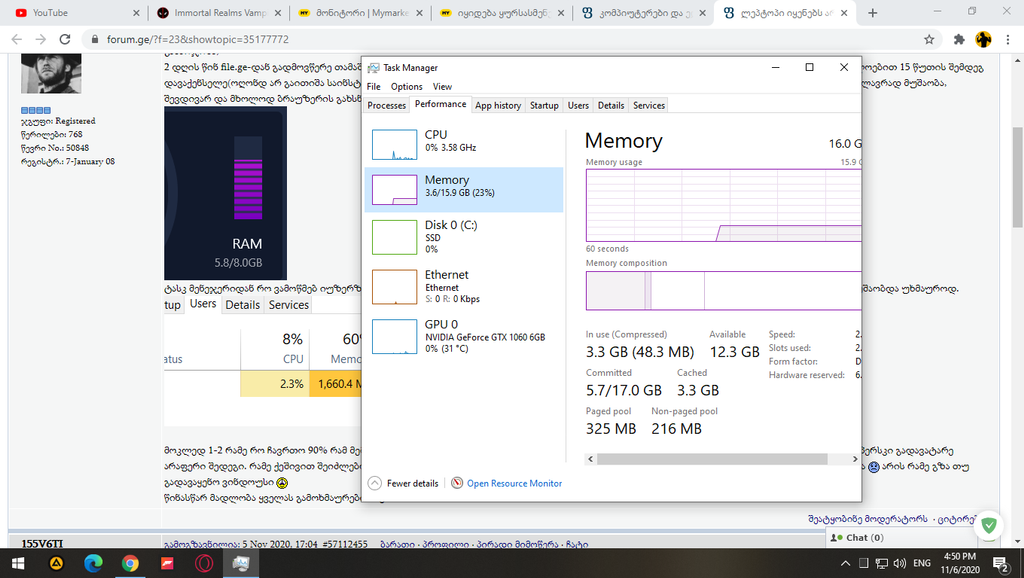Reload the forum.ge page
The image size is (1024, 578).
pyautogui.click(x=65, y=39)
